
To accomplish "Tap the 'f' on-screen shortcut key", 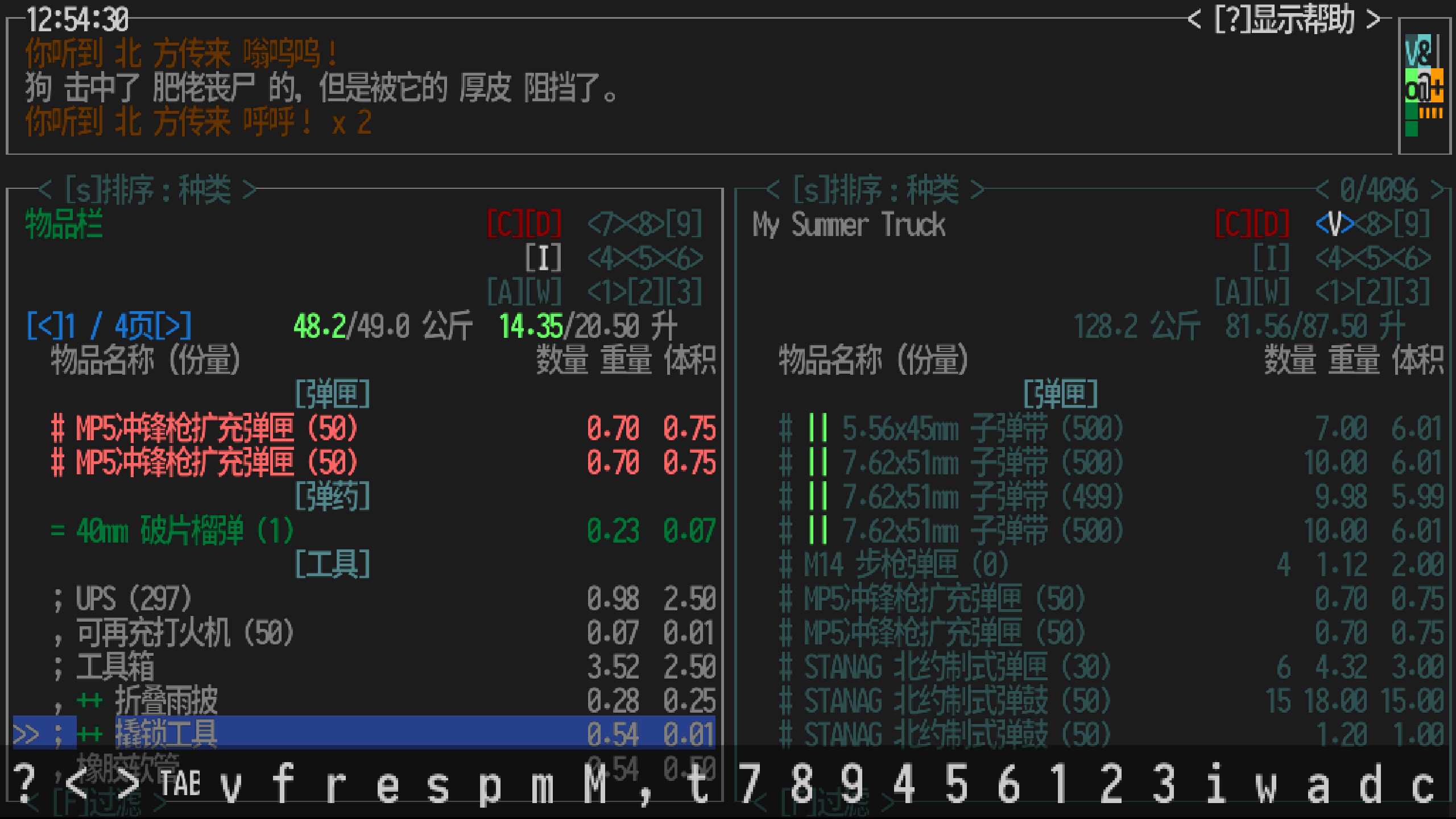I will tap(283, 784).
